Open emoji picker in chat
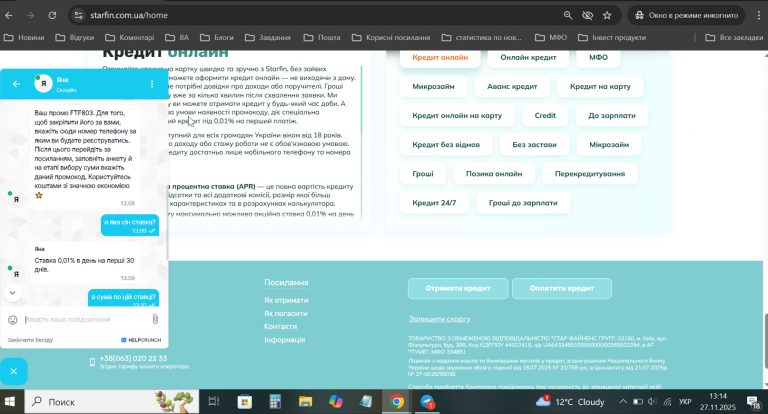This screenshot has width=768, height=414. click(x=13, y=320)
